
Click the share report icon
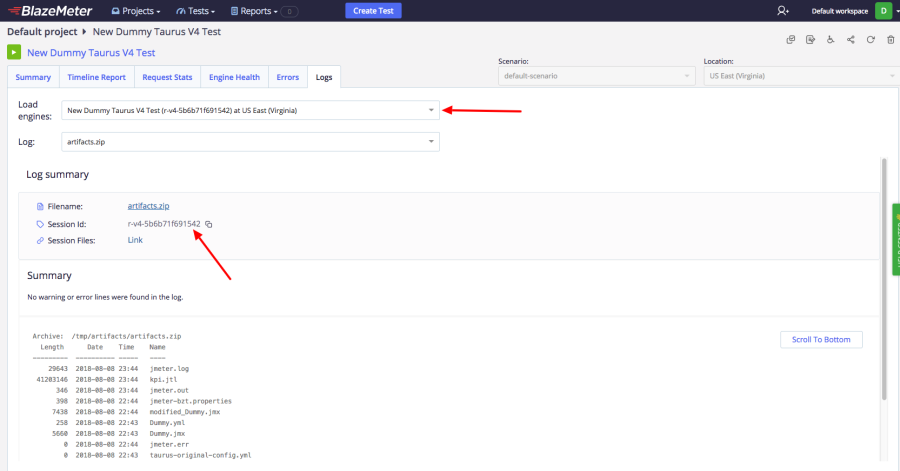pyautogui.click(x=851, y=40)
